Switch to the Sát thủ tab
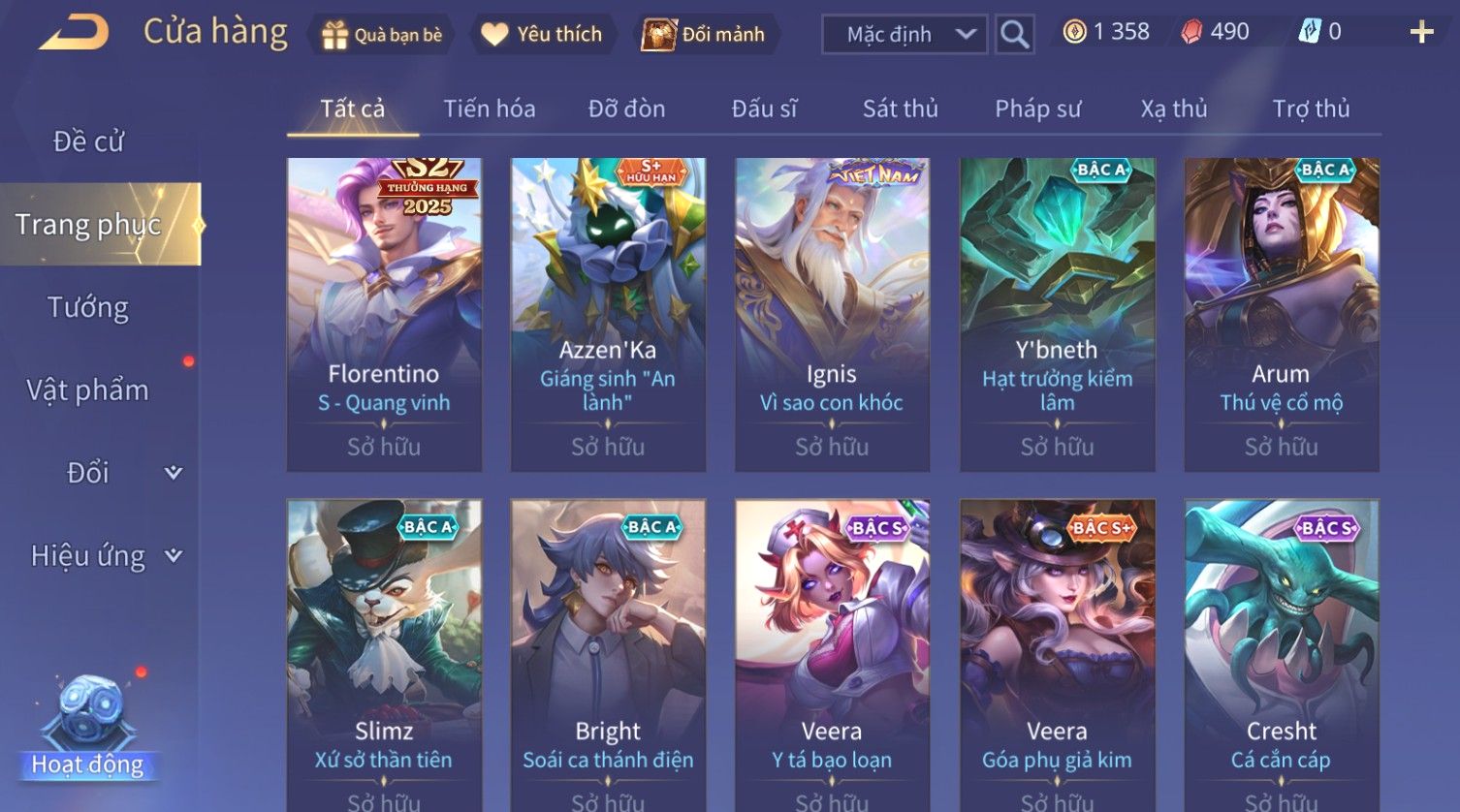This screenshot has height=812, width=1460. (x=901, y=109)
